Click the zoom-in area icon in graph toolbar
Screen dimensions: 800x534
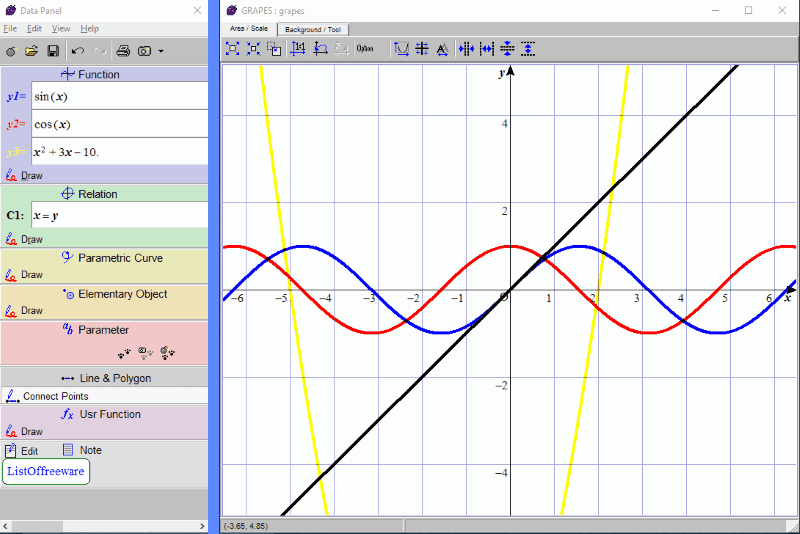(232, 48)
